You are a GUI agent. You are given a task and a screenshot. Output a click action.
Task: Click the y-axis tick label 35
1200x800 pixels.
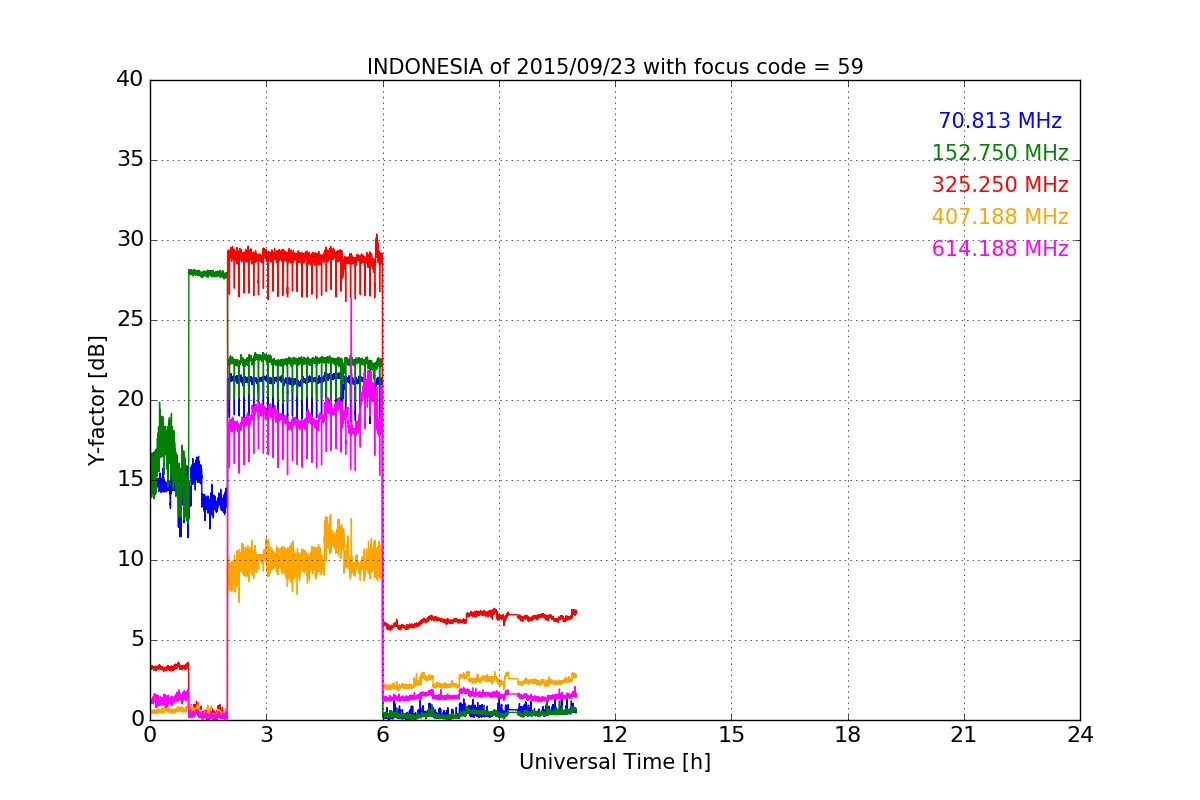coord(130,160)
